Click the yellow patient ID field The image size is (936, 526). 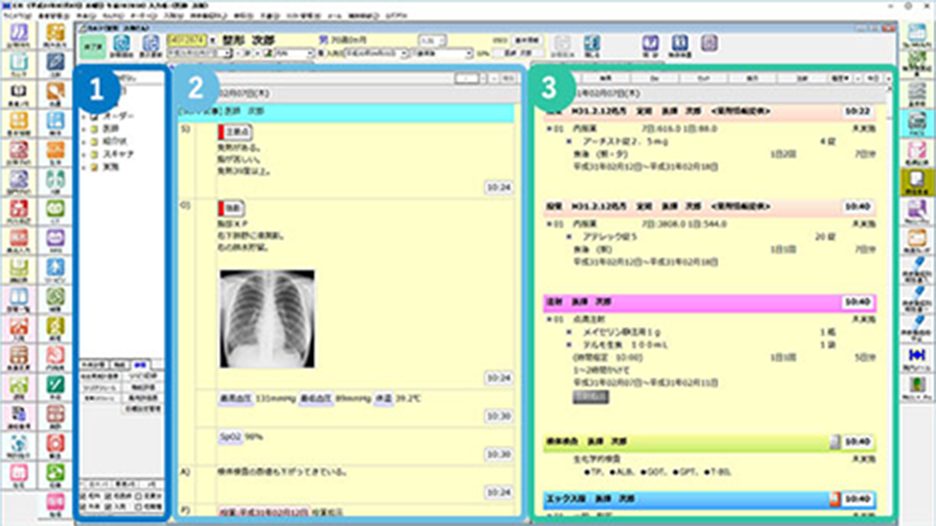pyautogui.click(x=187, y=41)
